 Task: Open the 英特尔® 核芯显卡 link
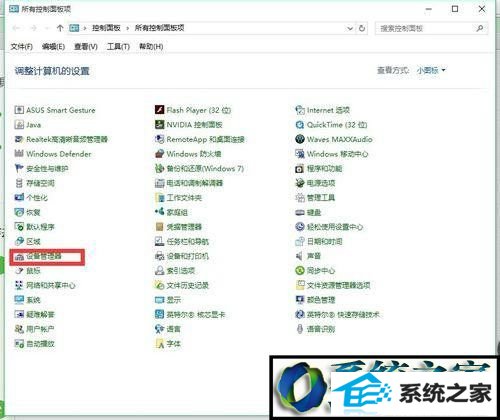pos(196,315)
